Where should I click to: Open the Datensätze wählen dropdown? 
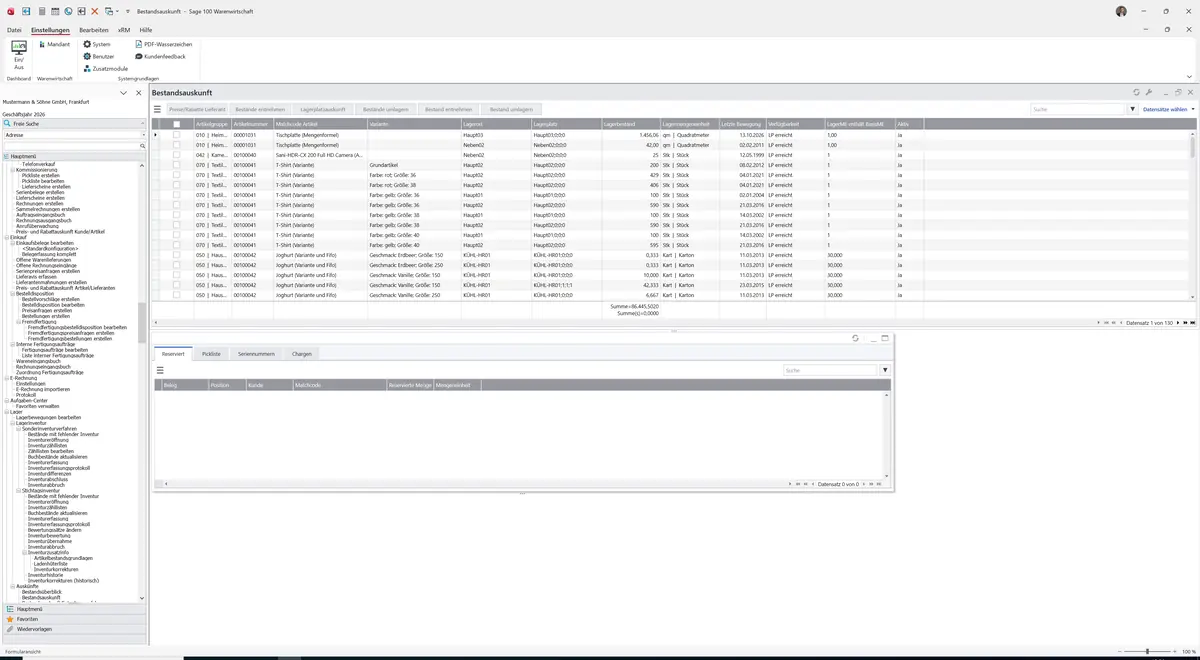[1168, 109]
